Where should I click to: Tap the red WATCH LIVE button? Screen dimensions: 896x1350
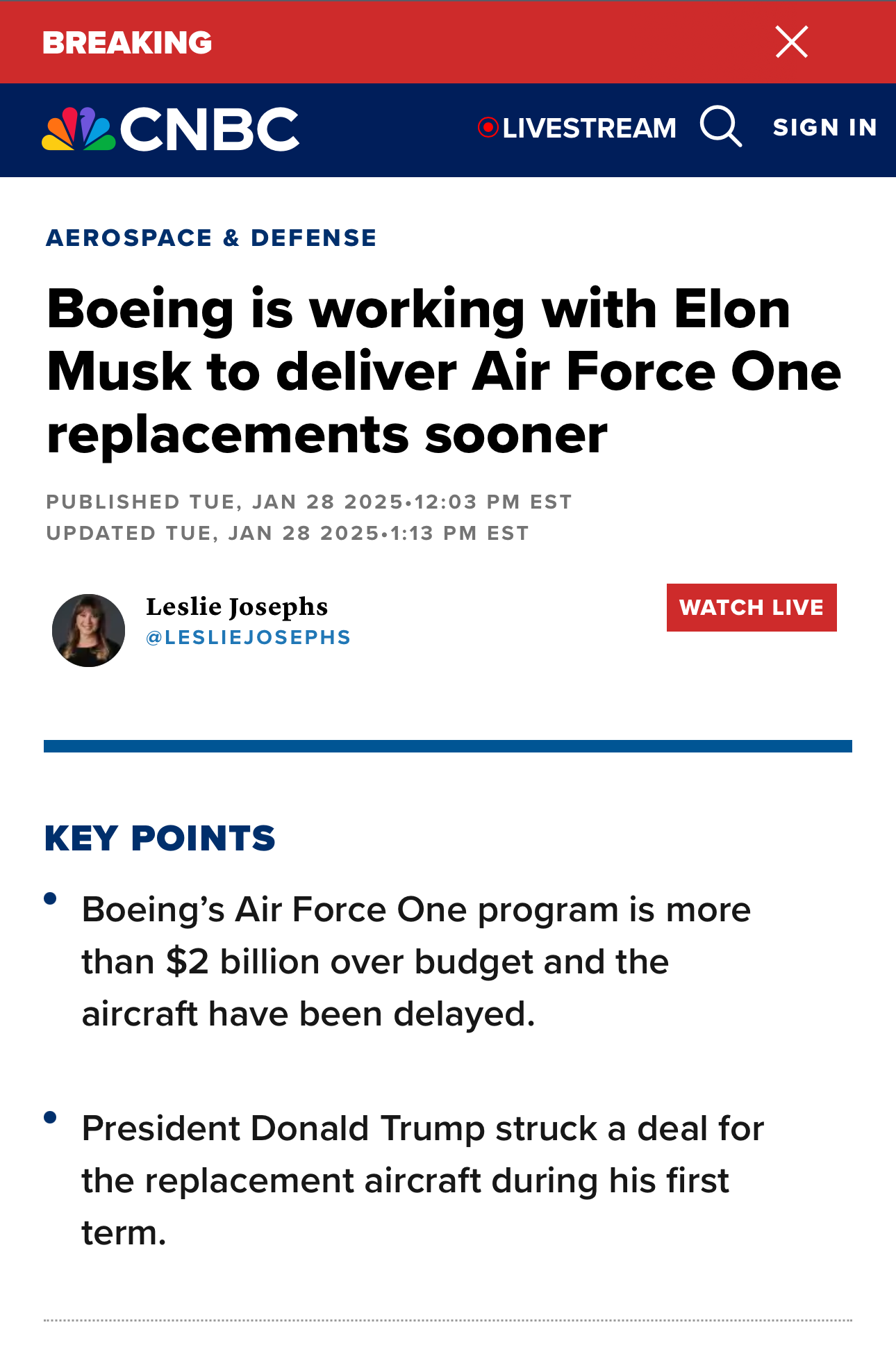pyautogui.click(x=752, y=607)
